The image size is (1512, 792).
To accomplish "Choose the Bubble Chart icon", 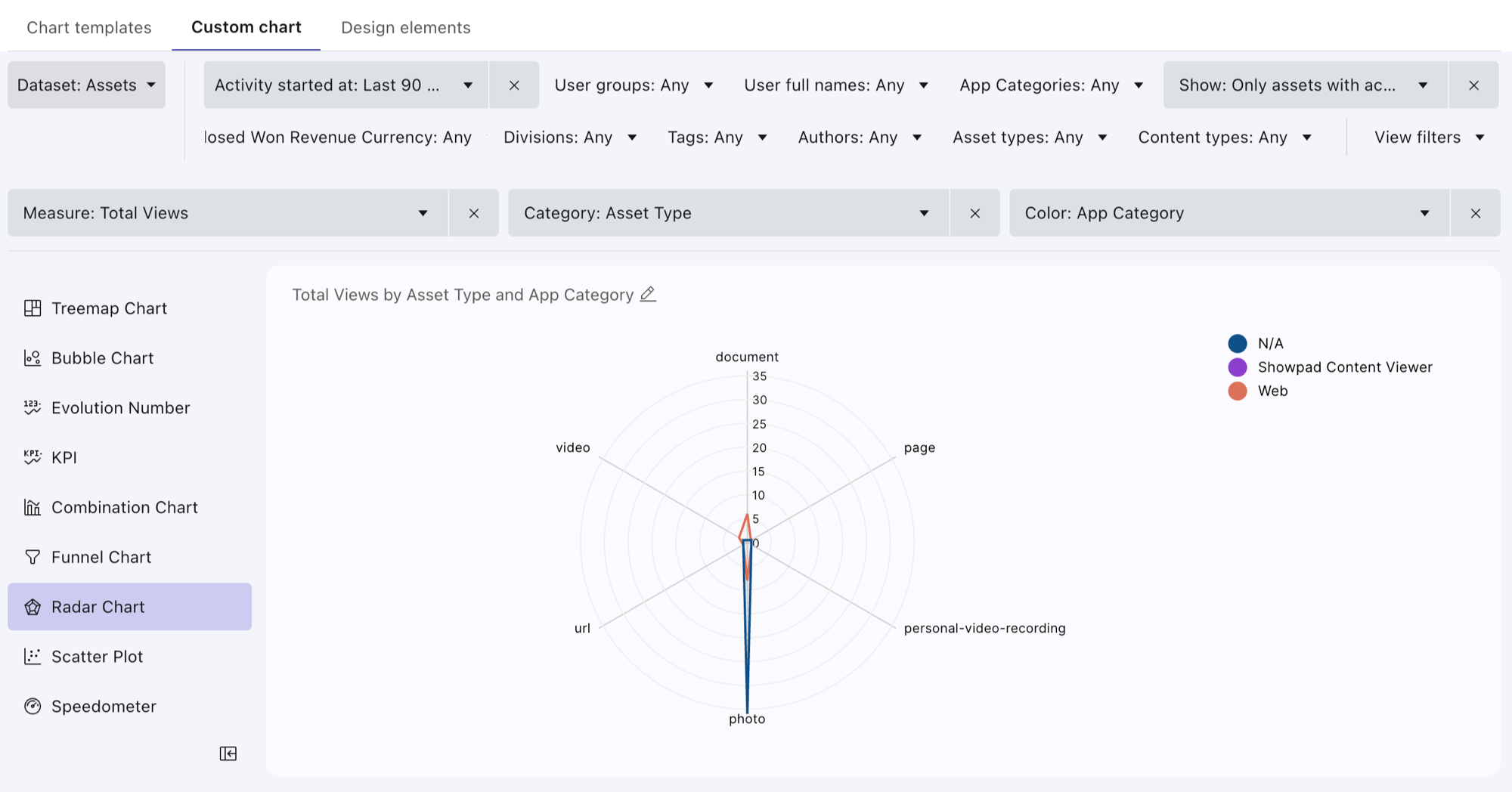I will (x=33, y=358).
